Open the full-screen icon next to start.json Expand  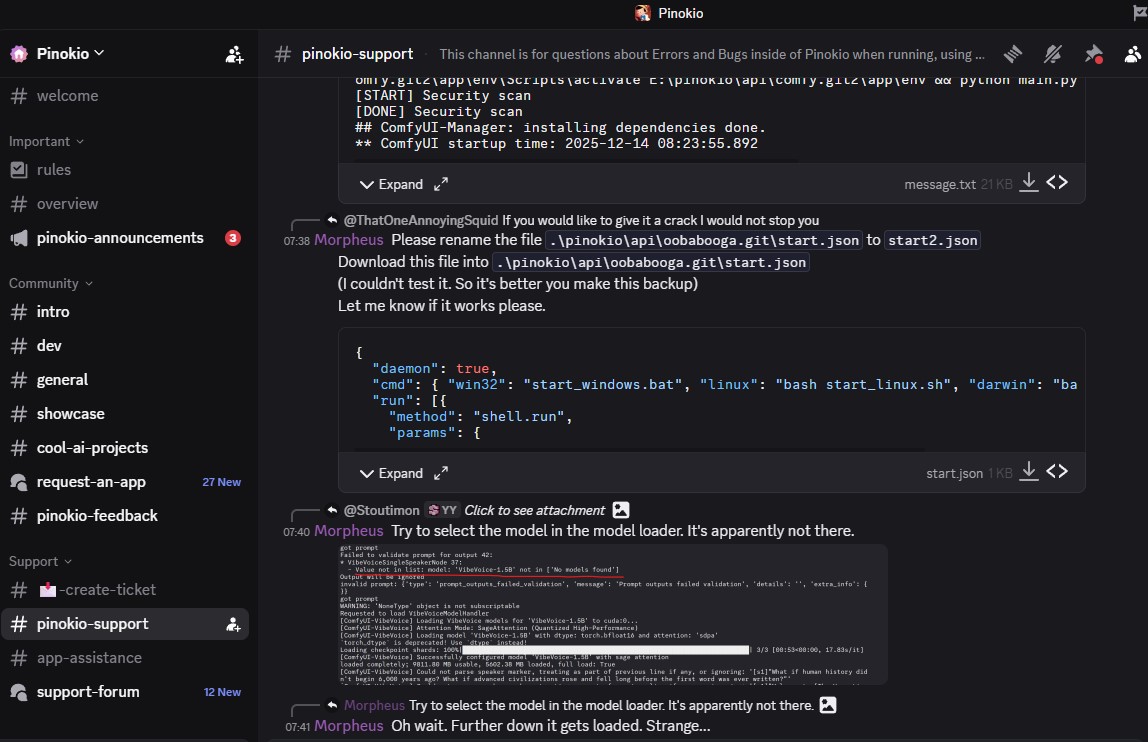point(440,473)
